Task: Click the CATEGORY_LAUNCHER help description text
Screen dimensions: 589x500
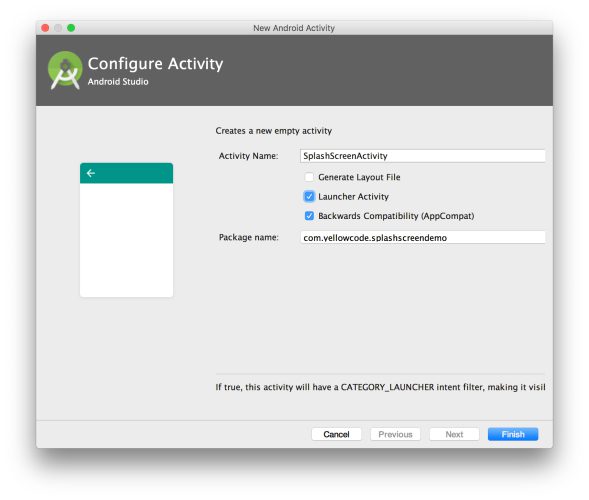Action: click(380, 387)
